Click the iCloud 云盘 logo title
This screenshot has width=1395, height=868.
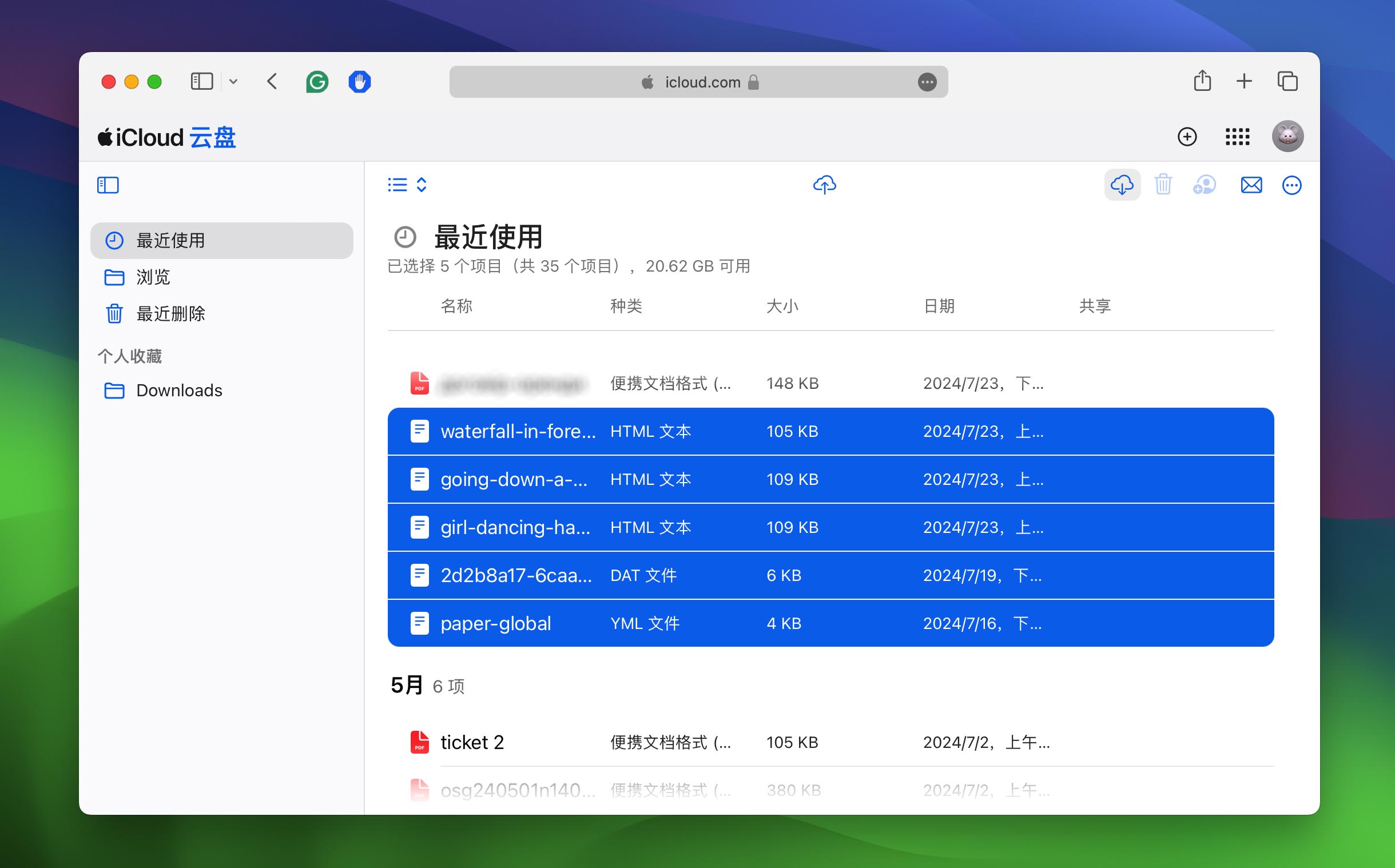(166, 138)
